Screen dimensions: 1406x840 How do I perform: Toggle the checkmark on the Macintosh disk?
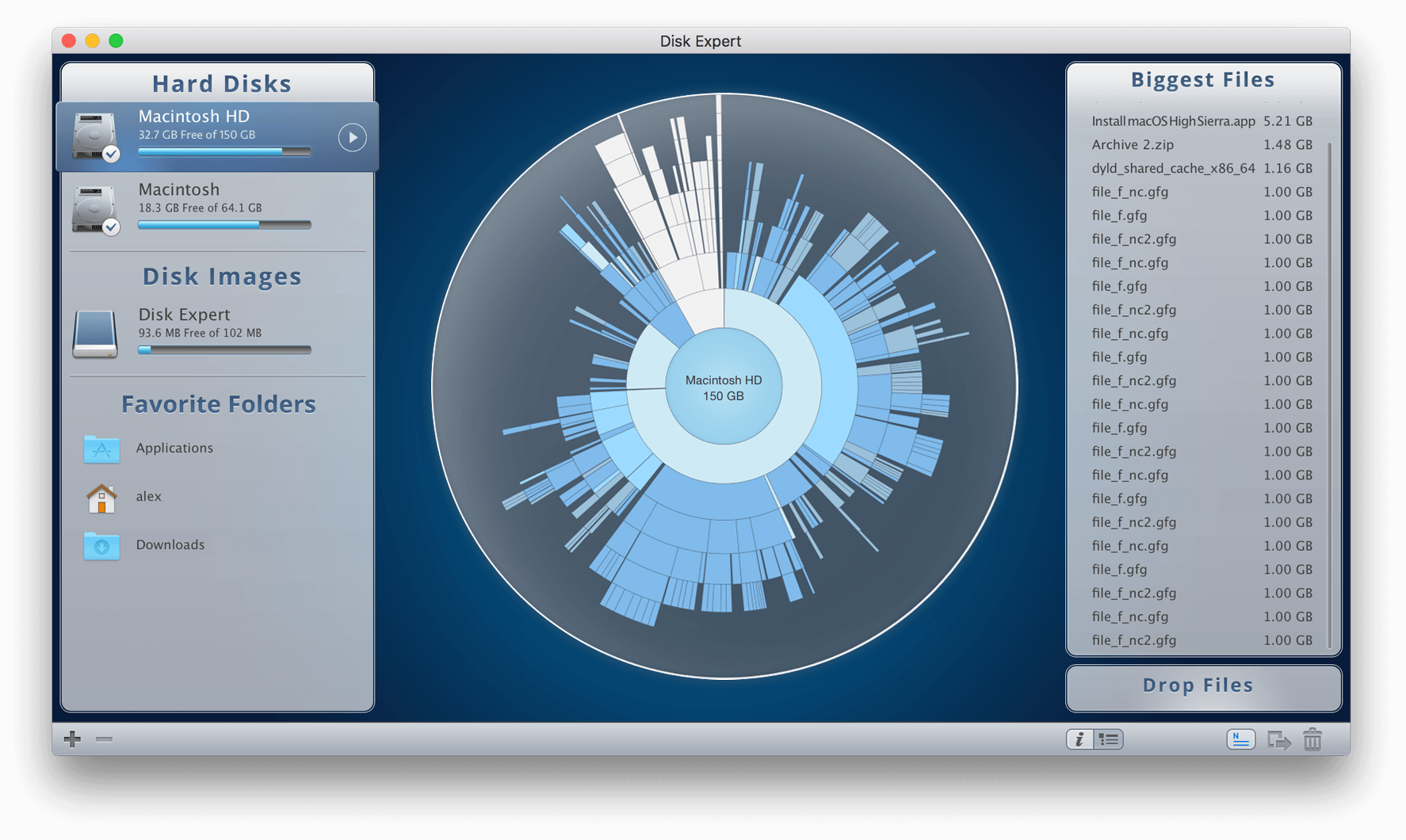coord(109,228)
